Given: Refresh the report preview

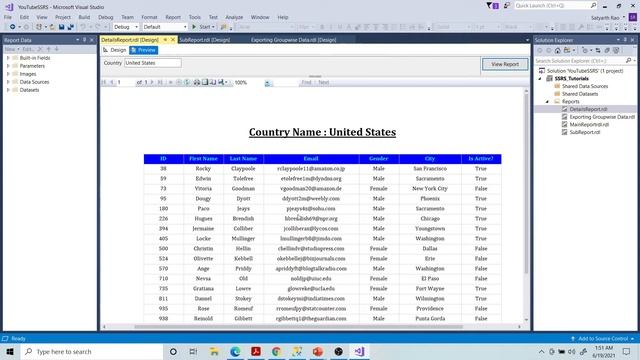Looking at the screenshot, I should pyautogui.click(x=187, y=82).
